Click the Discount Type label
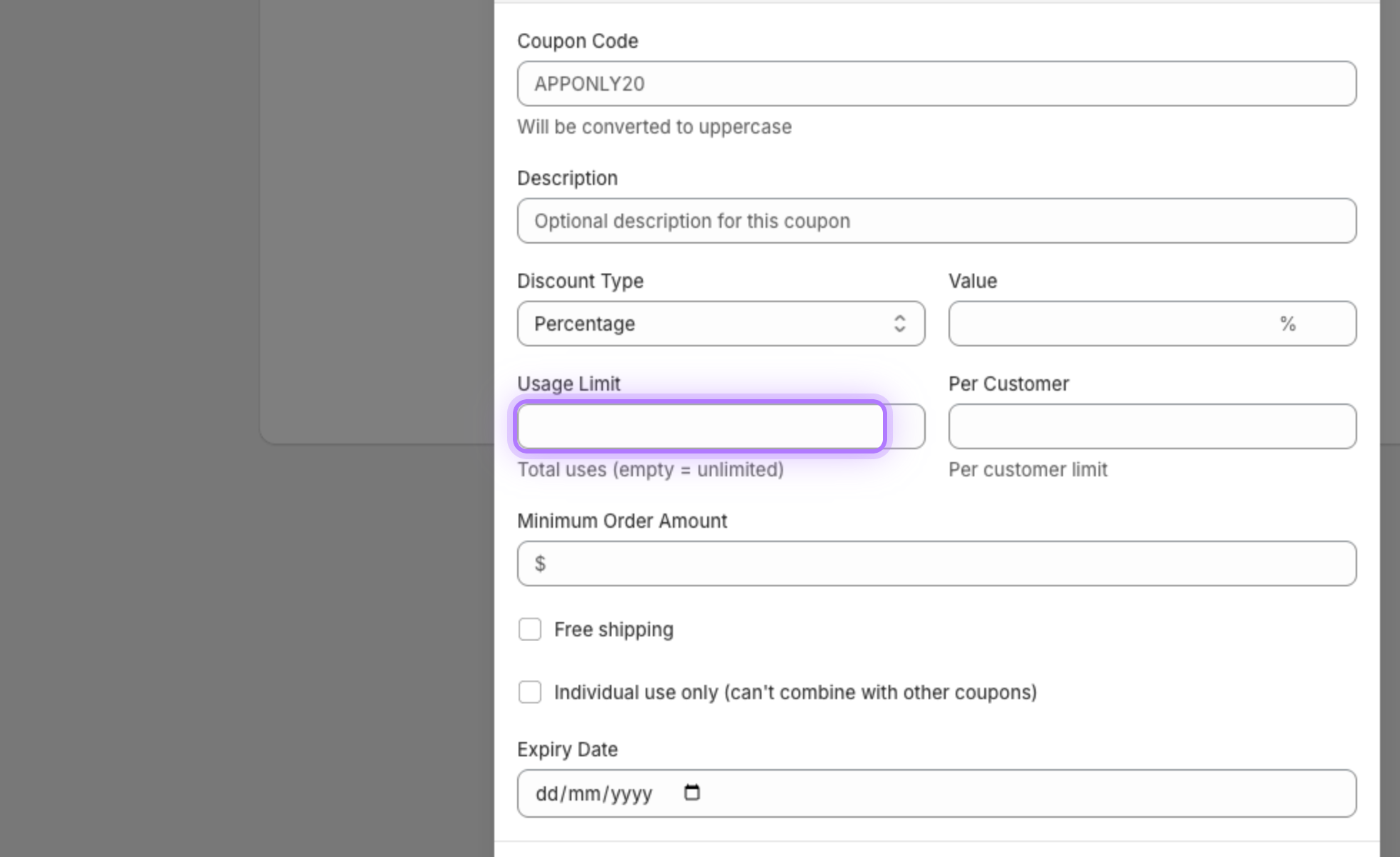Image resolution: width=1400 pixels, height=857 pixels. (x=580, y=281)
